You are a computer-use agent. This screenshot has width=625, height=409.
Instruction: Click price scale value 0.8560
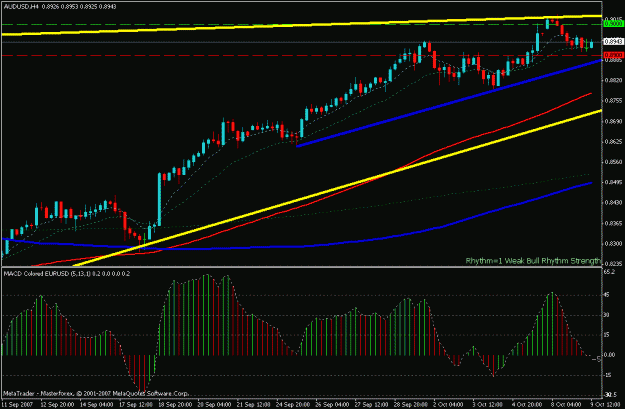tap(614, 162)
